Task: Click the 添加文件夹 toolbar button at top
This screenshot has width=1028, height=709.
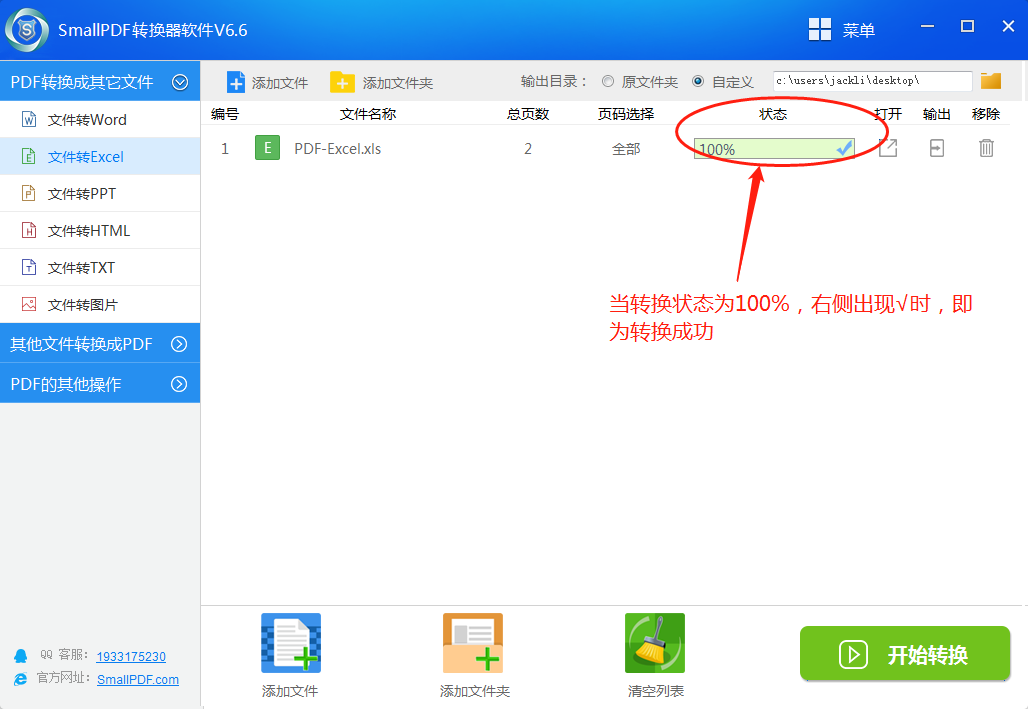Action: pyautogui.click(x=382, y=83)
